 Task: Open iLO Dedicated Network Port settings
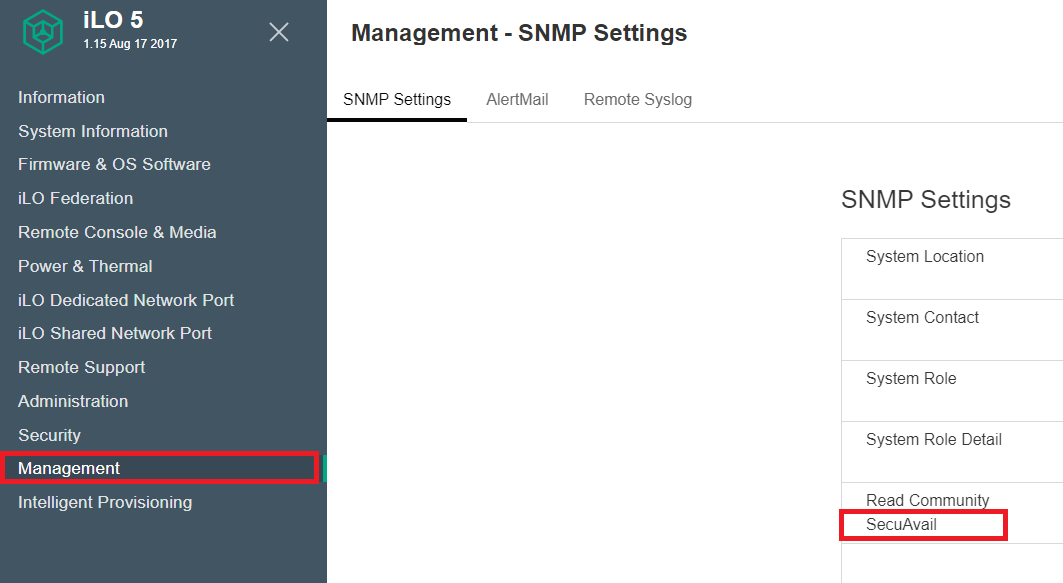(x=125, y=300)
